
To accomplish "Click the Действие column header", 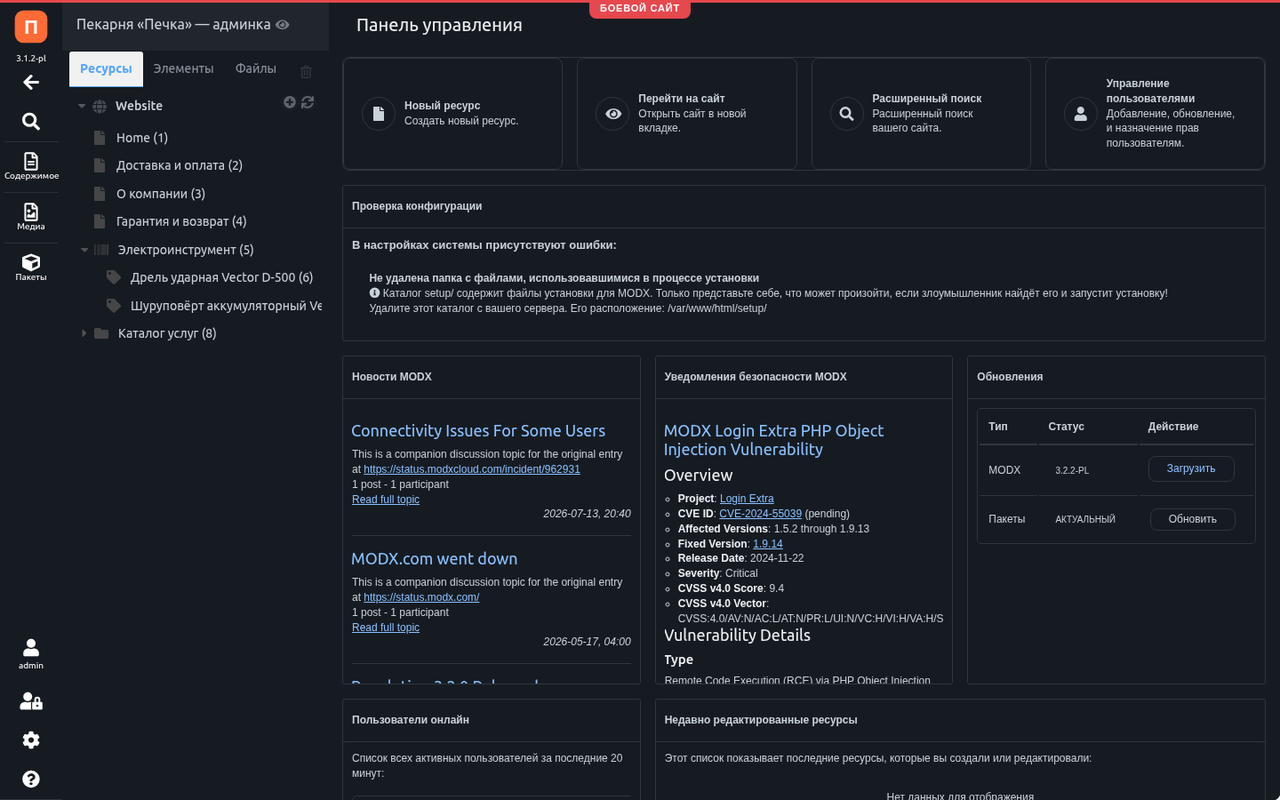I will tap(1173, 426).
